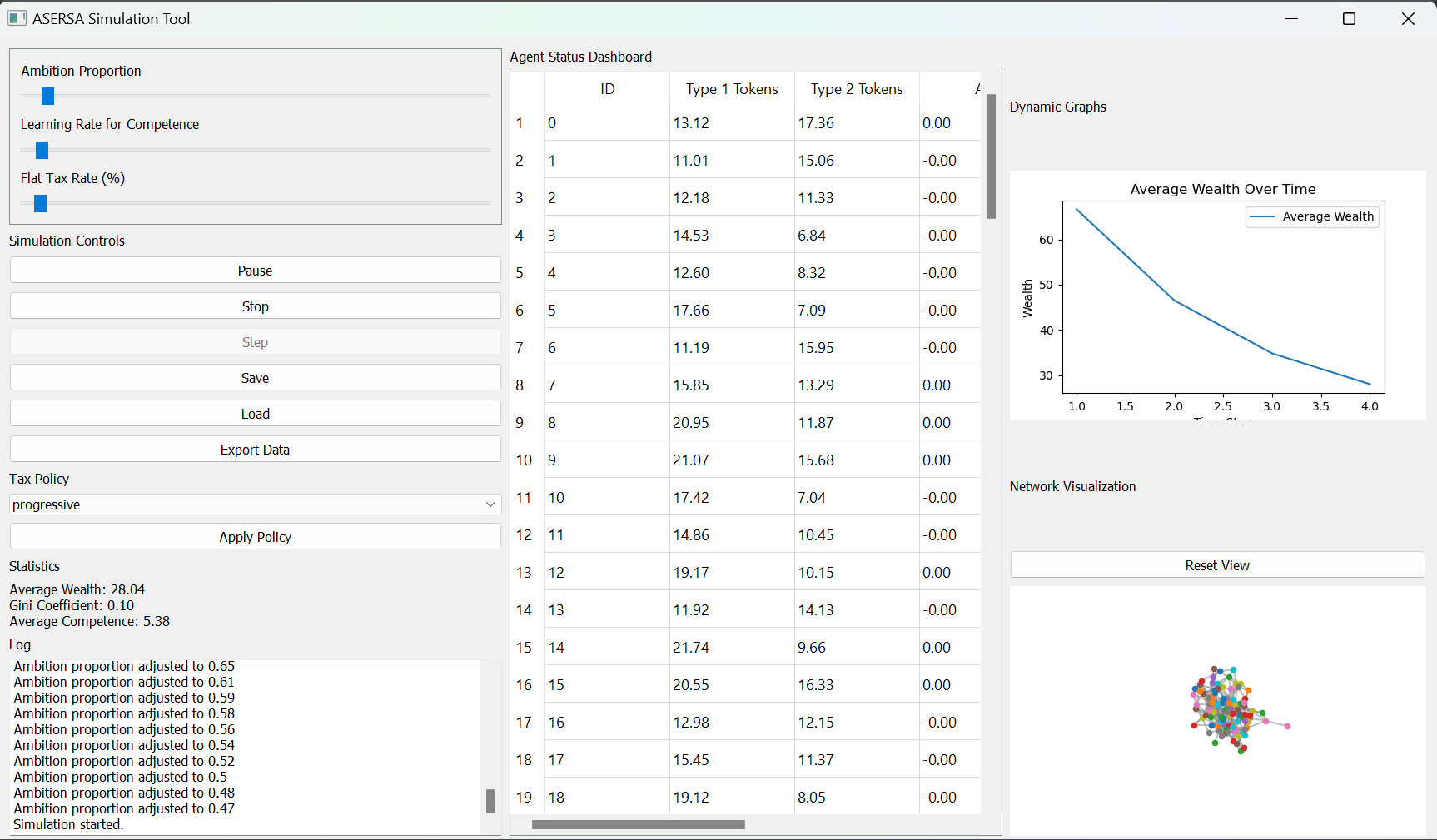
Task: Click log entry 'Simulation started.'
Action: pyautogui.click(x=68, y=824)
